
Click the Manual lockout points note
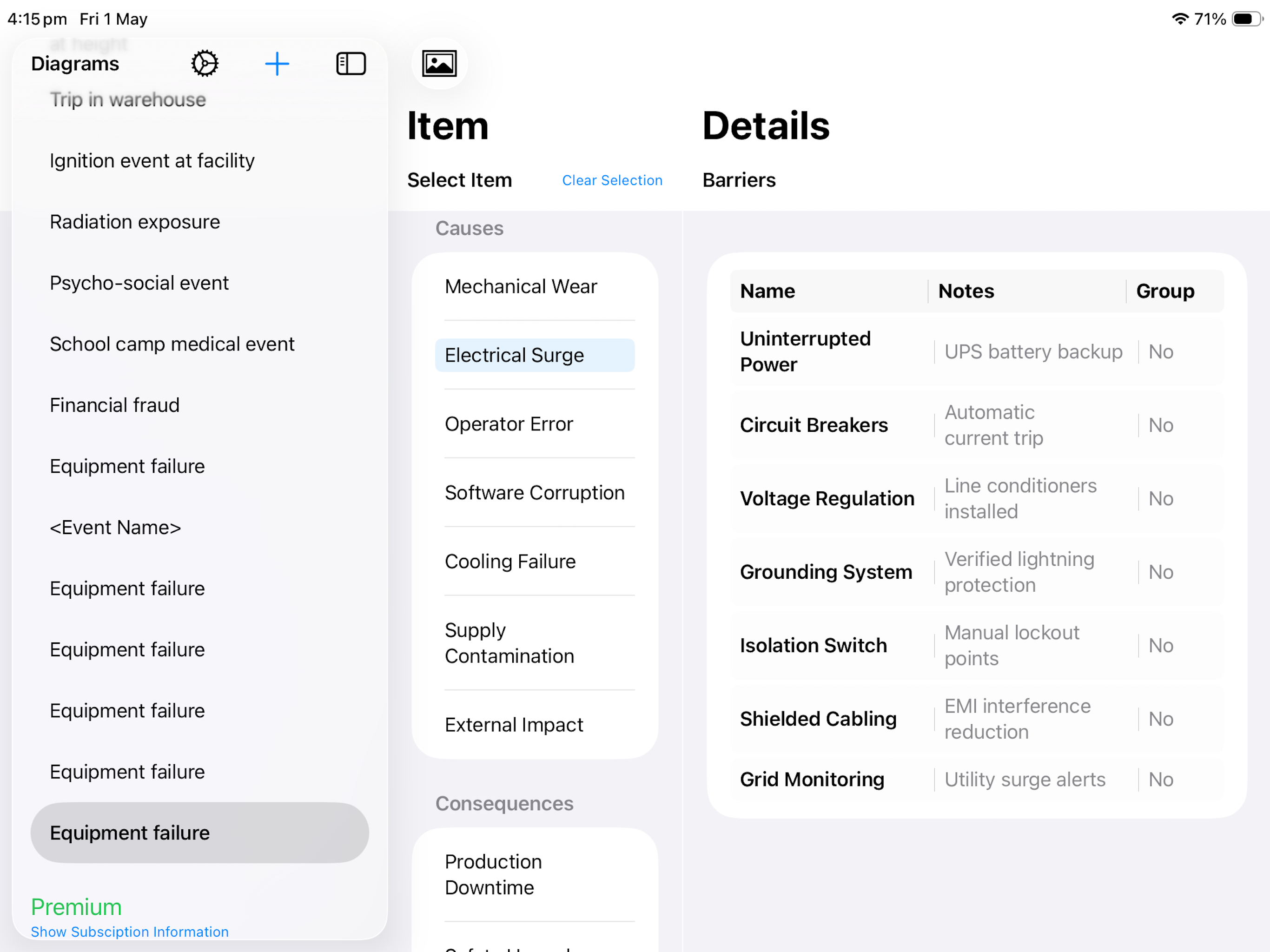click(x=1012, y=645)
